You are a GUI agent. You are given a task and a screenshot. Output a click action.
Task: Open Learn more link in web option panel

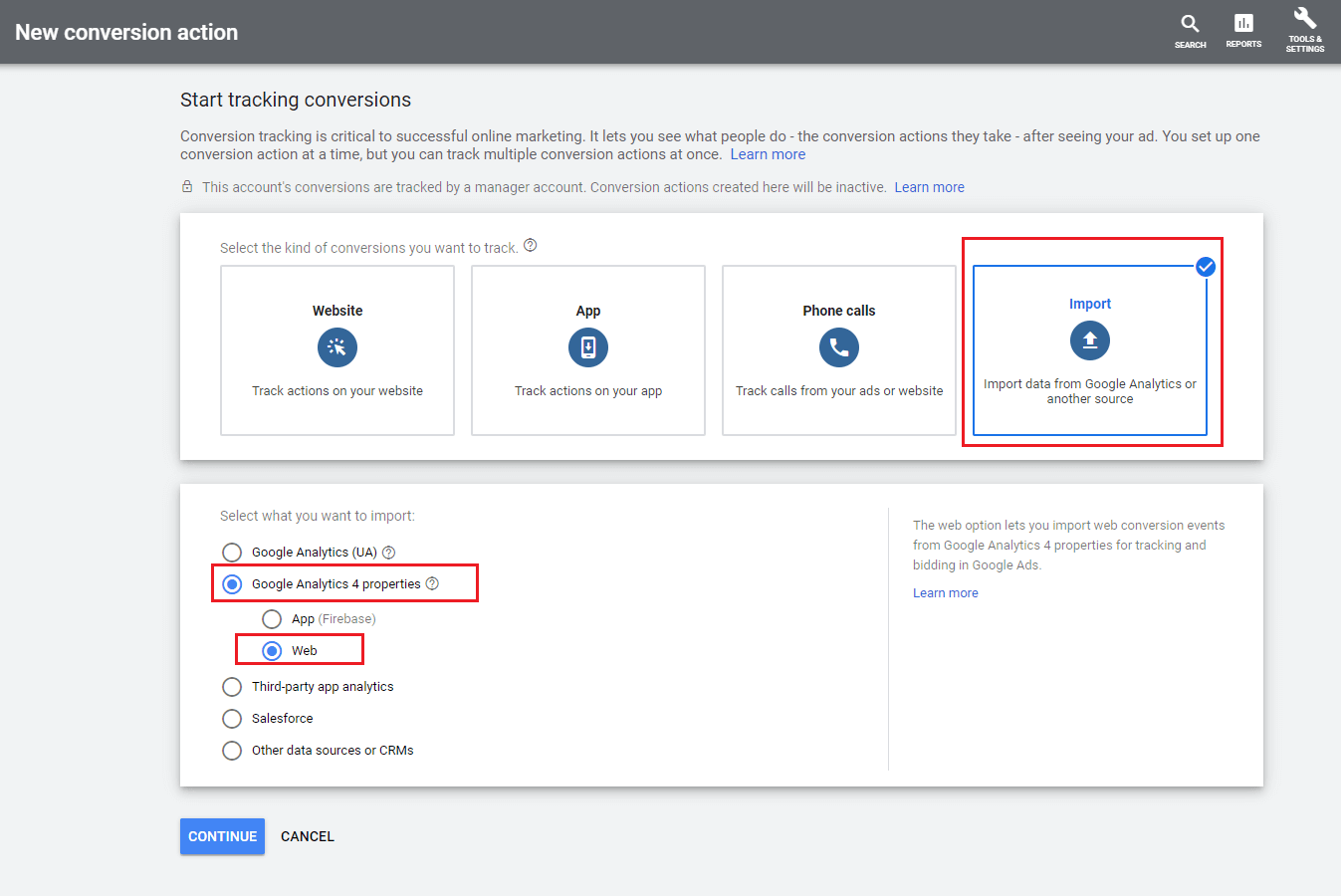(x=946, y=592)
